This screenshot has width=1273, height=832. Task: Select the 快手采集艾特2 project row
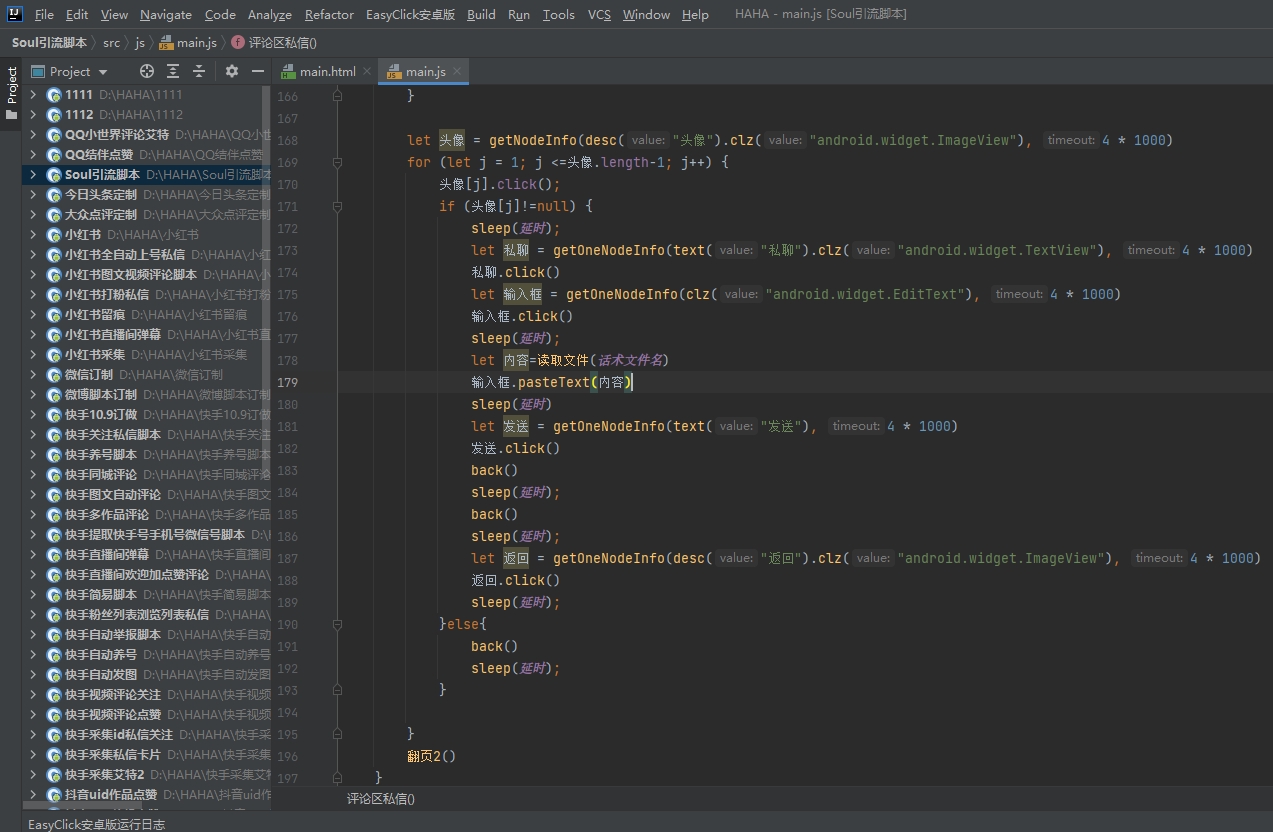[x=146, y=775]
